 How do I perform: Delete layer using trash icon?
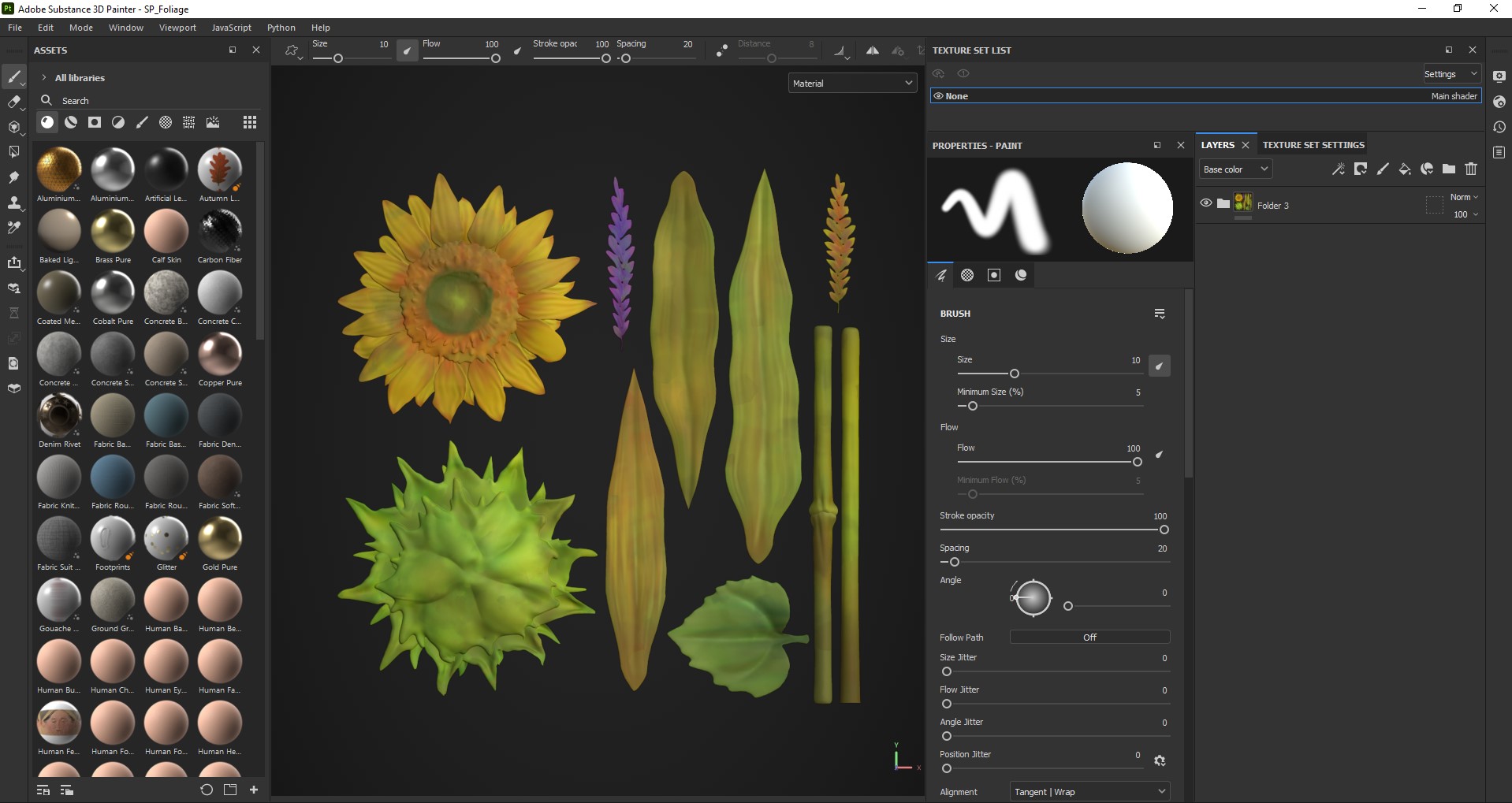1471,169
